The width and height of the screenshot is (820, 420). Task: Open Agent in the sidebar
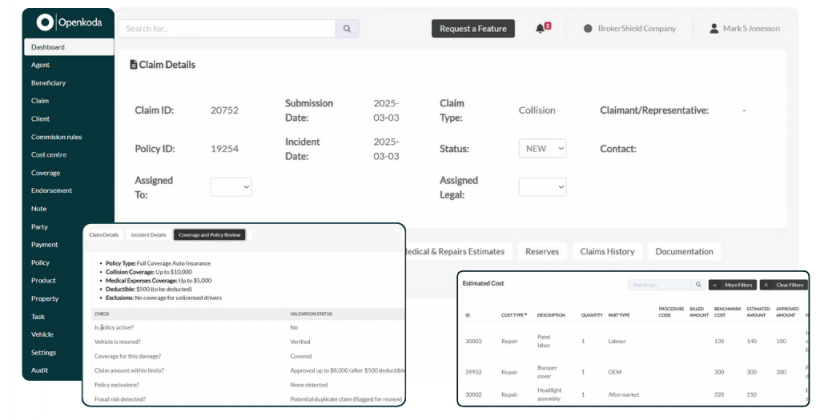(x=40, y=65)
